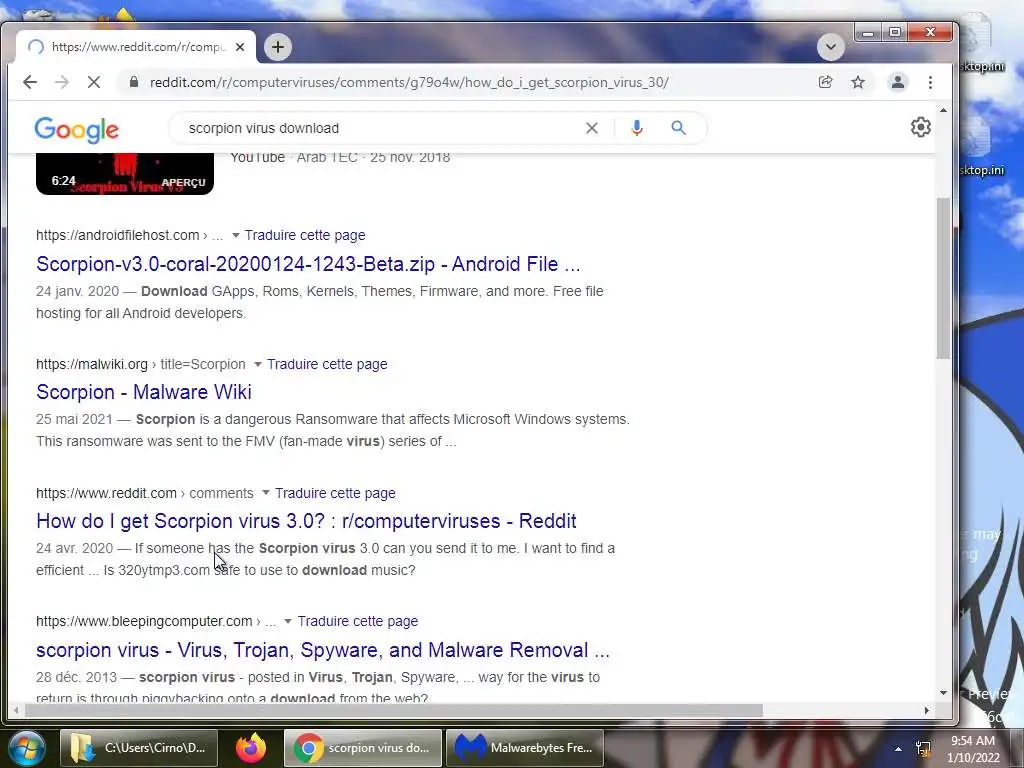Screen dimensions: 1024x768
Task: Open scorpion virus Malware Removal result
Action: coord(323,650)
